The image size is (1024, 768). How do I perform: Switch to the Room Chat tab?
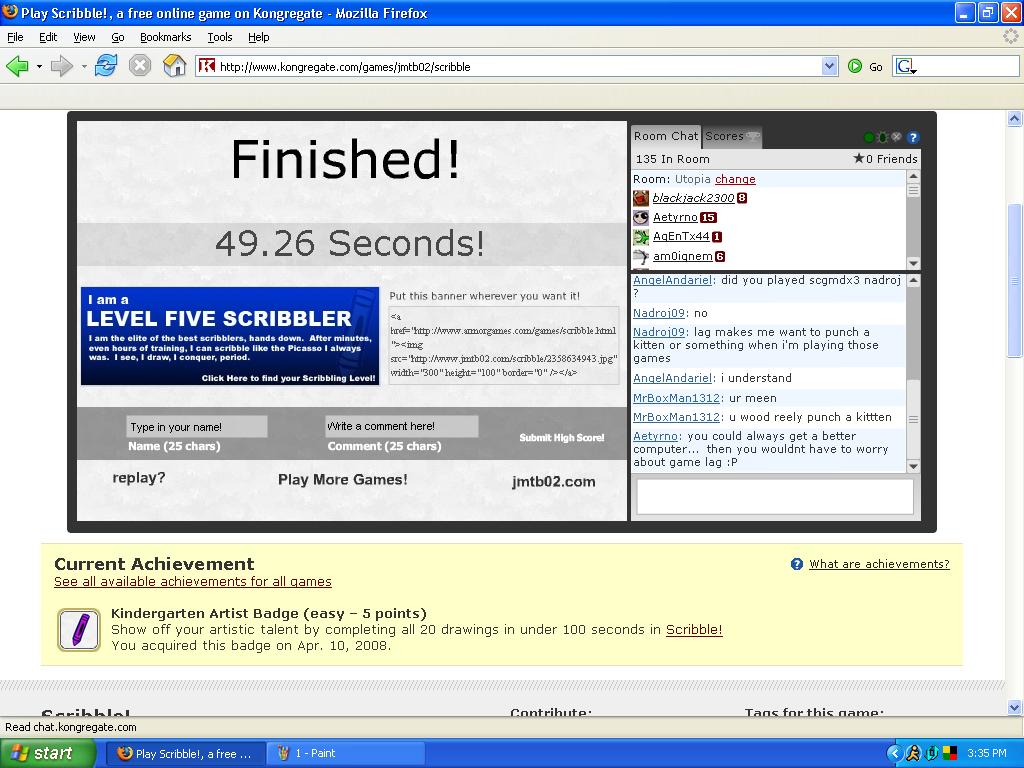click(x=665, y=136)
